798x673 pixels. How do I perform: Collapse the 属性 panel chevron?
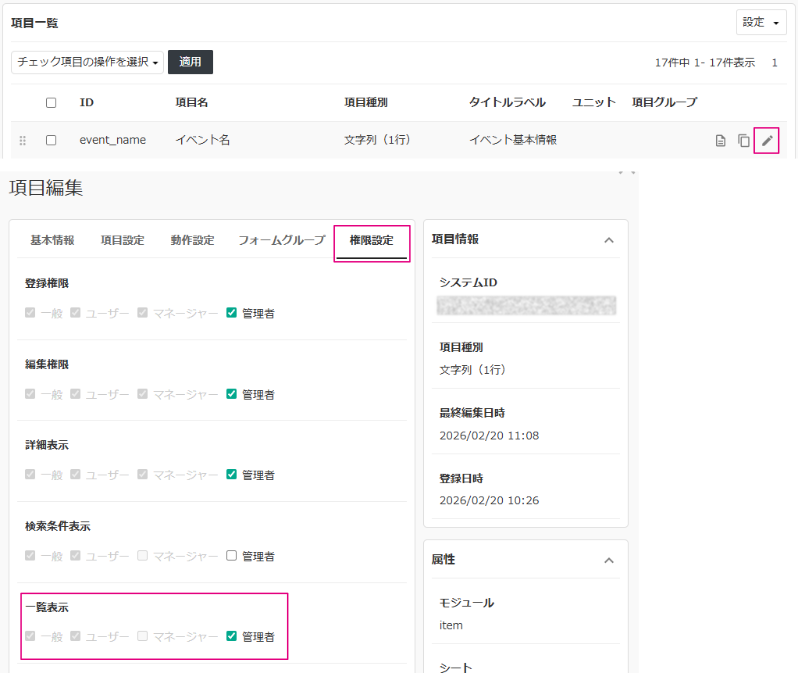click(609, 560)
